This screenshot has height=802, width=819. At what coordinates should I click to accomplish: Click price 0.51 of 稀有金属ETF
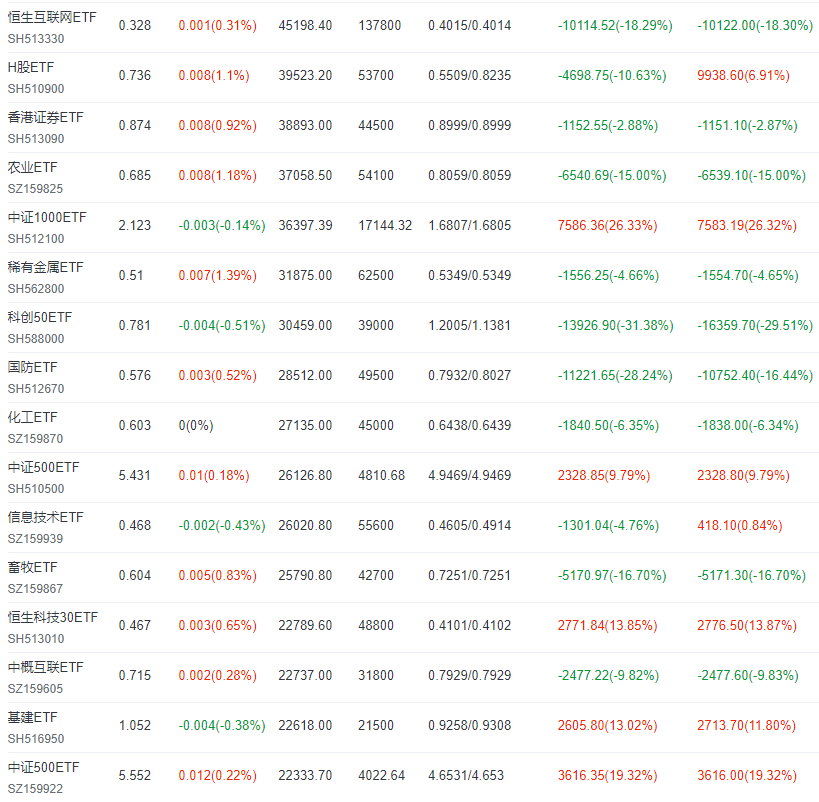point(131,276)
